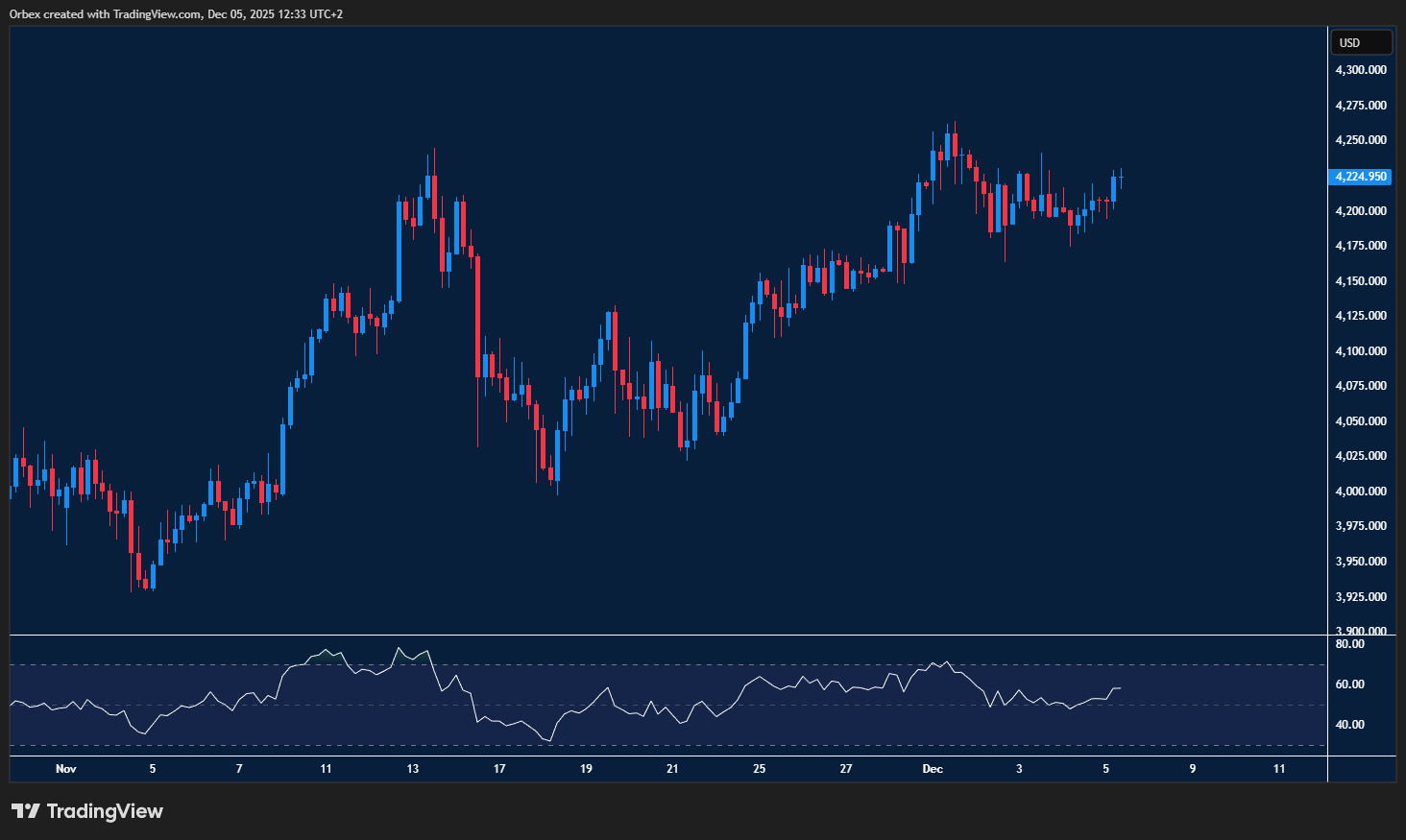Select date 25 on the time axis
Screen dimensions: 1406x840
759,769
